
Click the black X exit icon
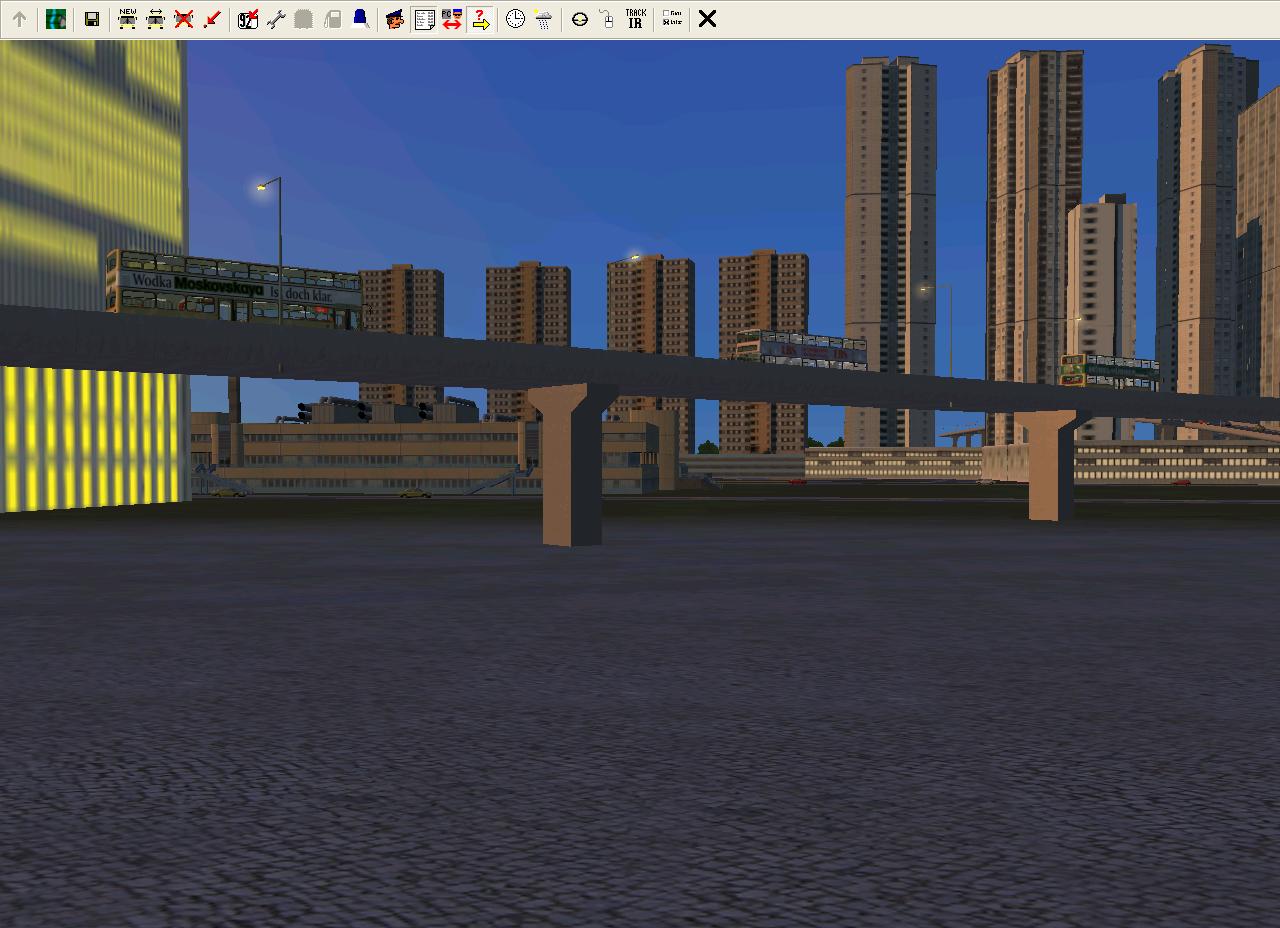click(707, 19)
